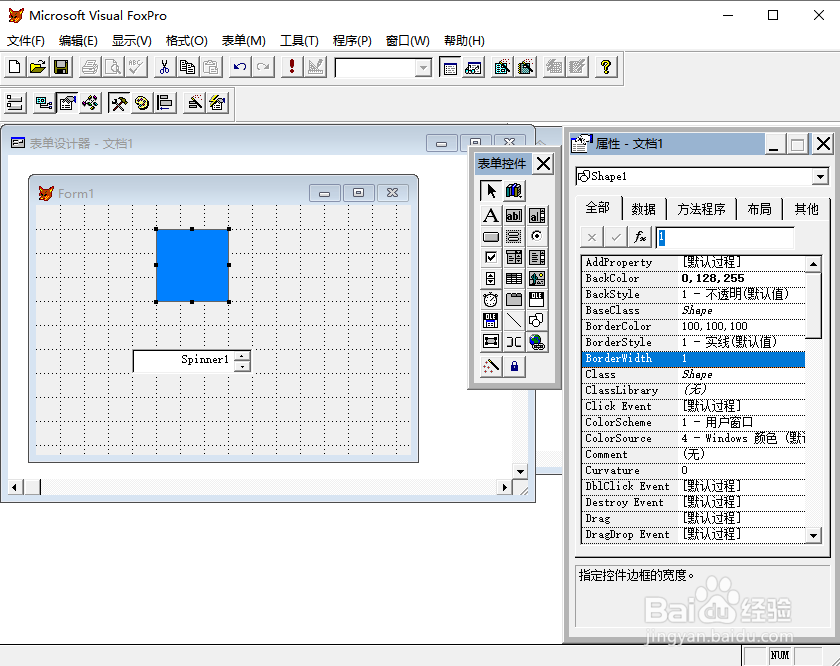Click the Properties list scroll-down arrow
Screen dimensions: 840x666
[x=813, y=535]
